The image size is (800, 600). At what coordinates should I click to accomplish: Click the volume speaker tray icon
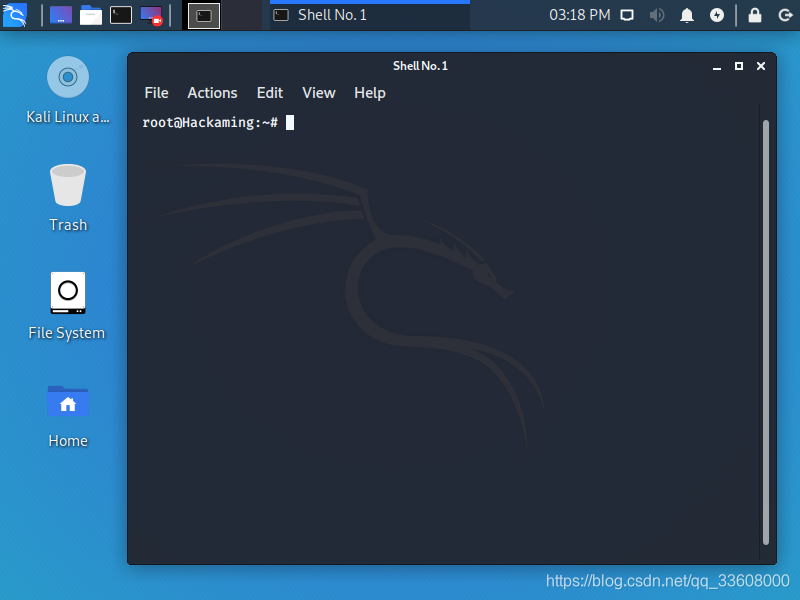pos(657,15)
